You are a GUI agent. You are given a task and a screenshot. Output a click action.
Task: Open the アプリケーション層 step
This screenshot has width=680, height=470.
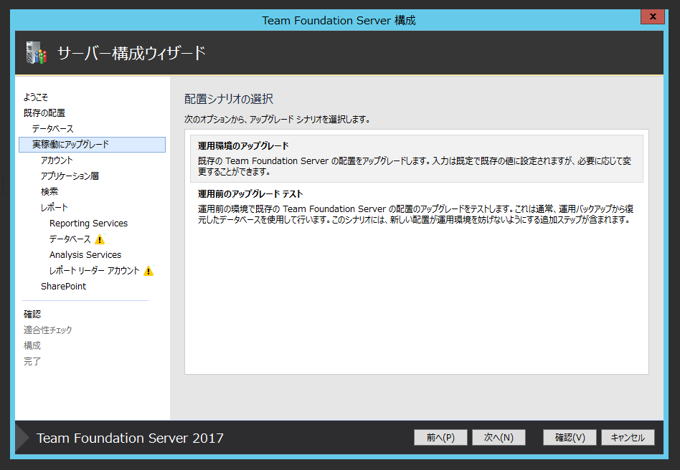tap(70, 176)
